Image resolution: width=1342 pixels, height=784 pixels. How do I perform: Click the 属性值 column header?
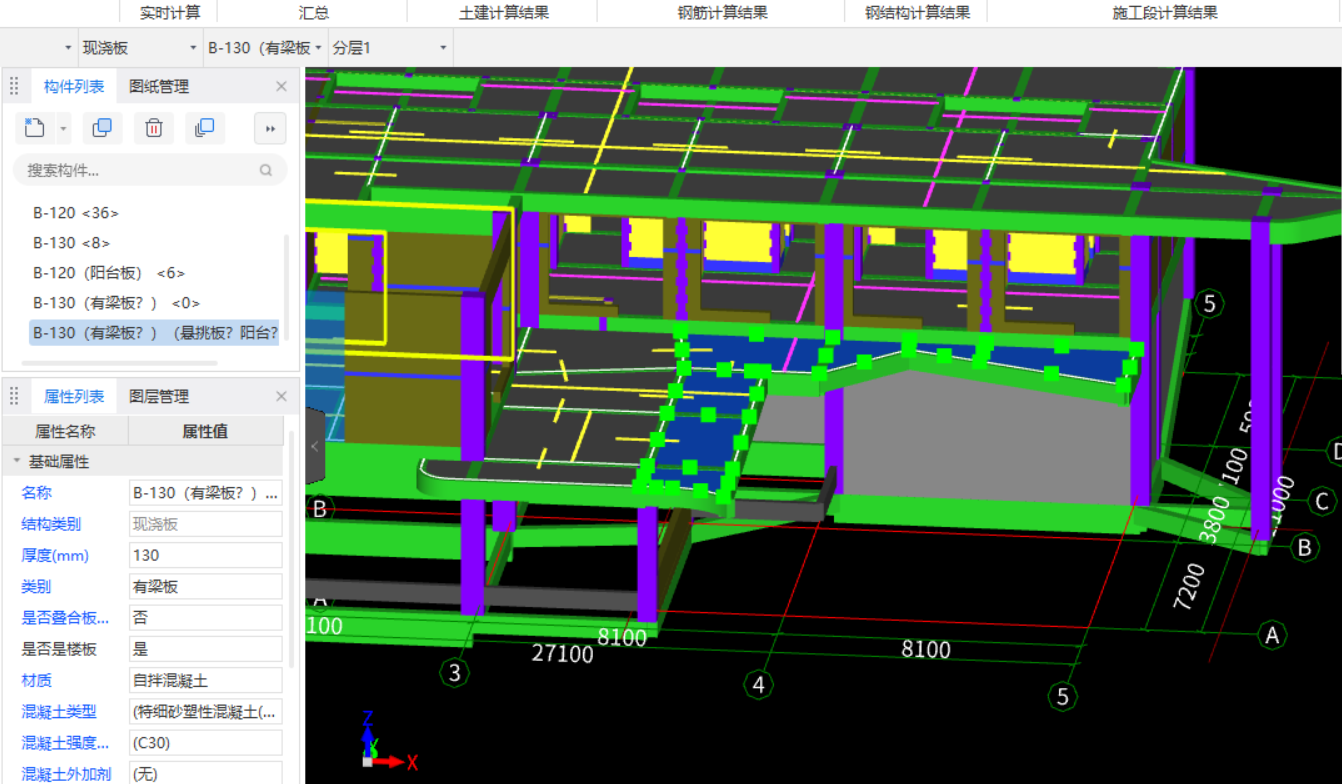206,431
